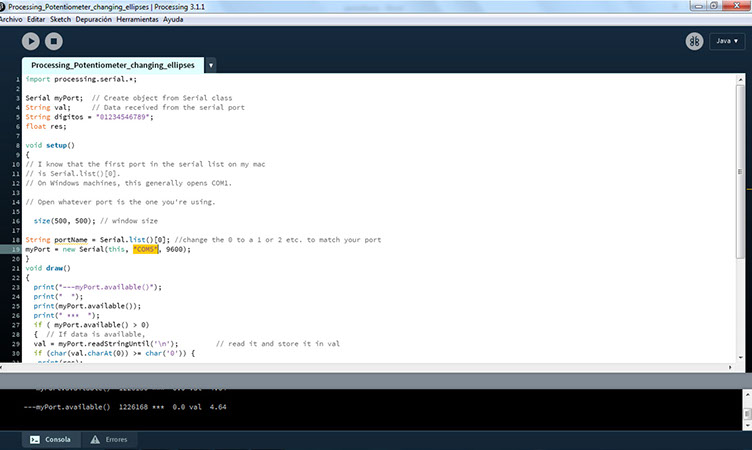Stop the running sketch
Screen dimensions: 752x450
click(x=54, y=41)
